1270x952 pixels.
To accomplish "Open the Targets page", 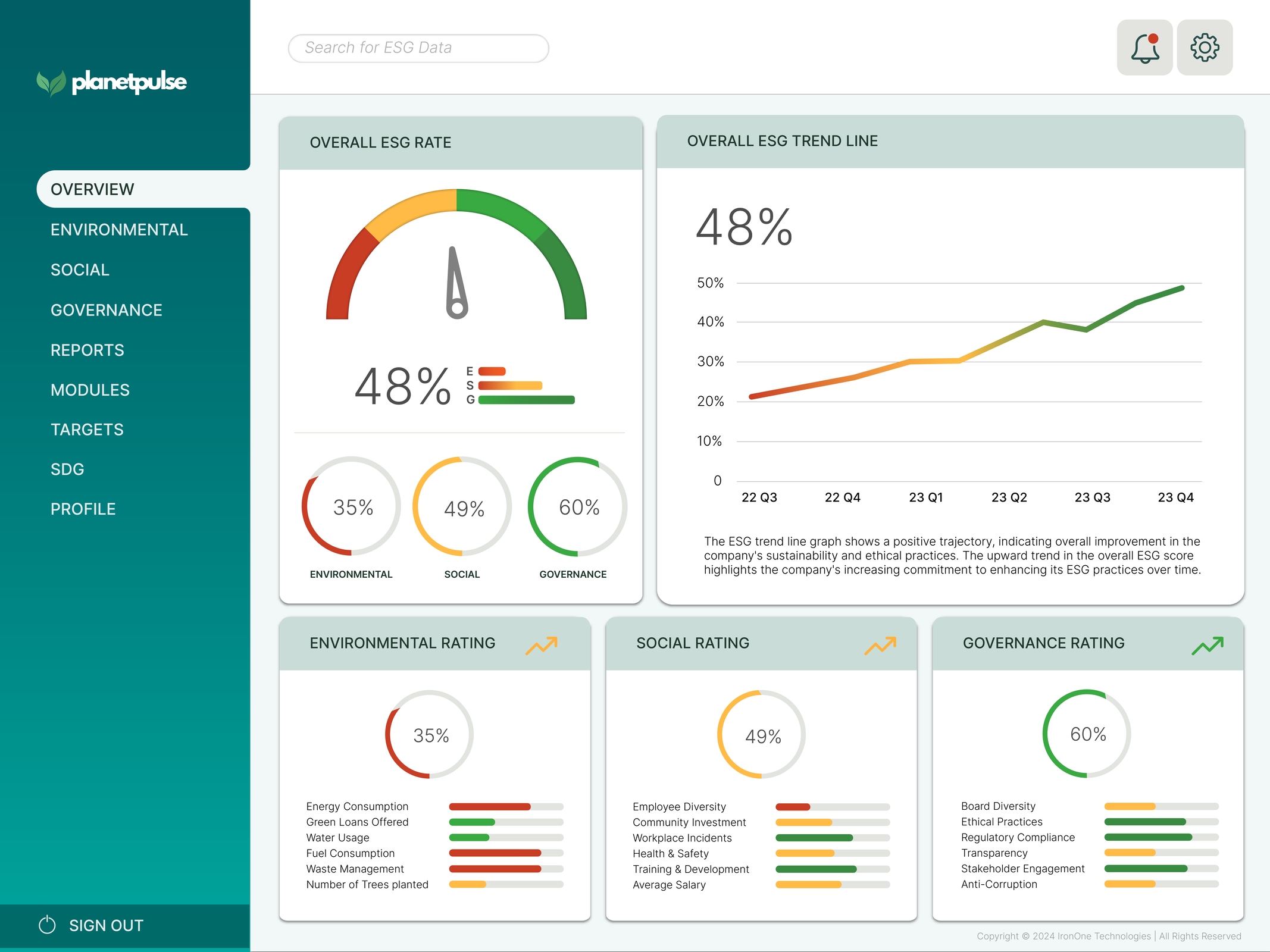I will (87, 430).
